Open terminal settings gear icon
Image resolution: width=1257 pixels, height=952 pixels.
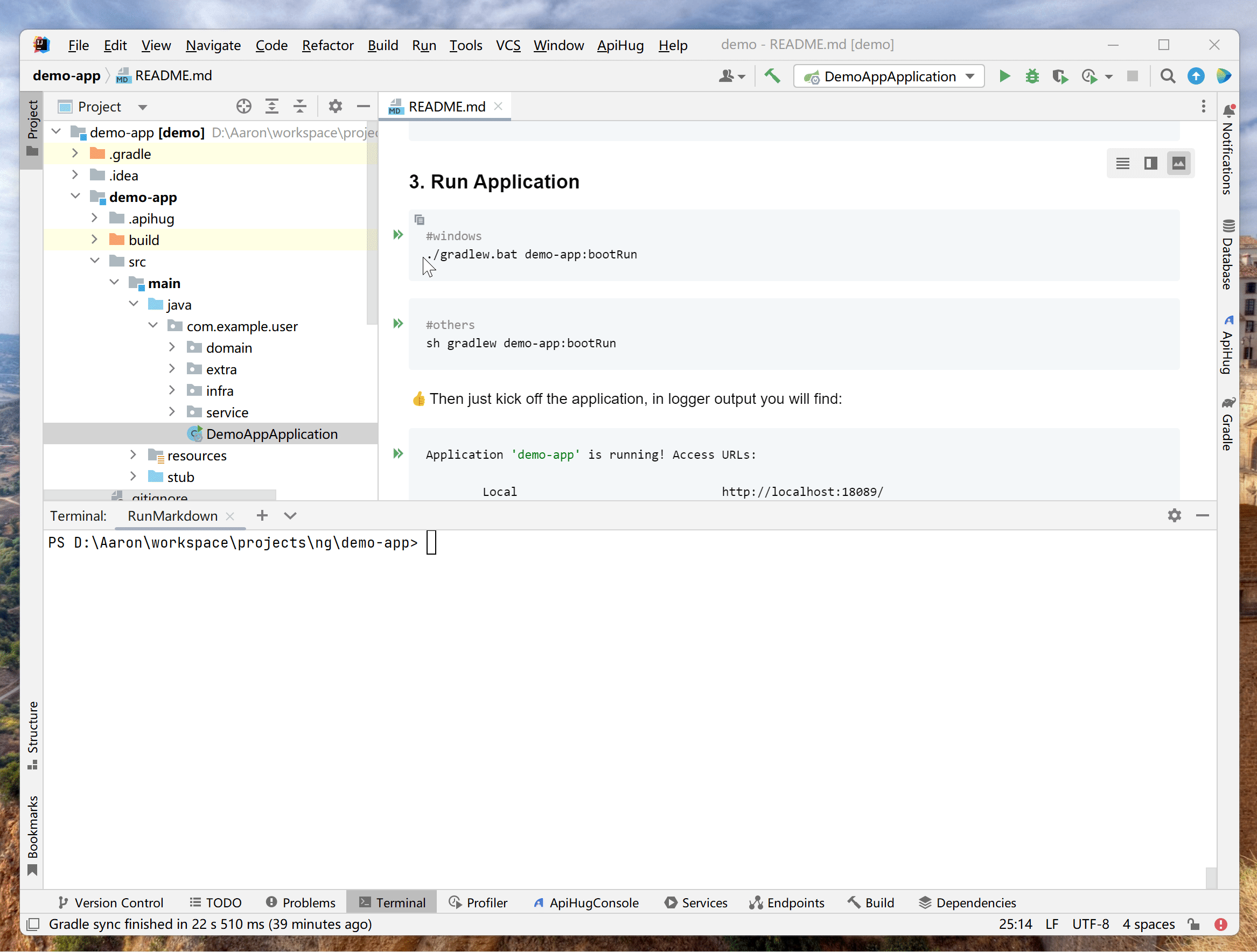point(1174,516)
